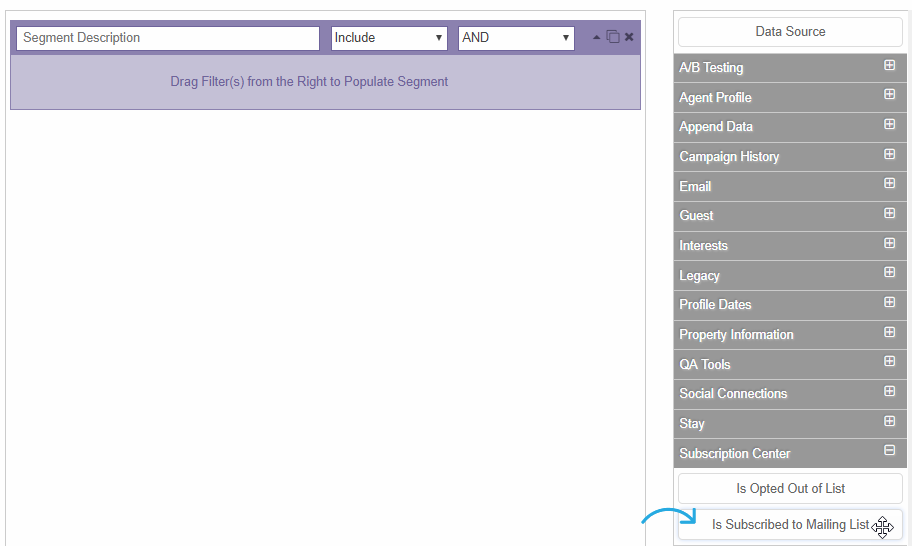This screenshot has width=912, height=546.
Task: Expand Profile Dates with its plus icon
Action: (889, 302)
